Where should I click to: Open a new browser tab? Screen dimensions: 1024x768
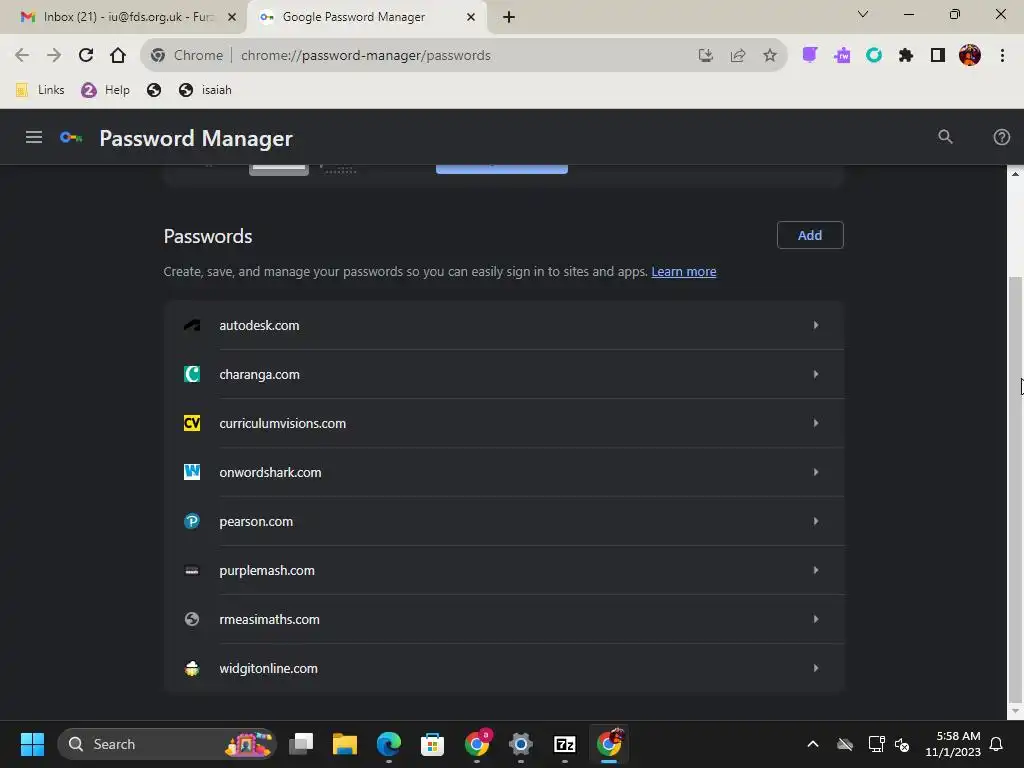pyautogui.click(x=509, y=17)
